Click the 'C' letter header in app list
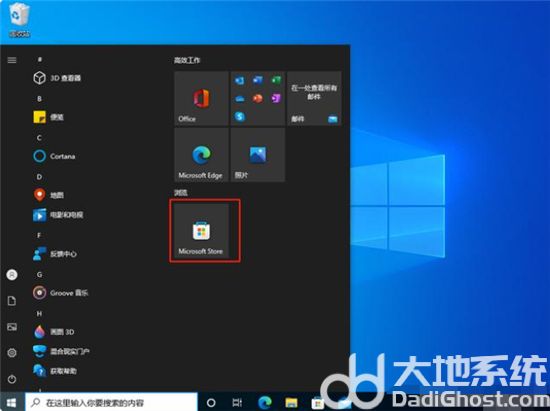 (x=39, y=138)
